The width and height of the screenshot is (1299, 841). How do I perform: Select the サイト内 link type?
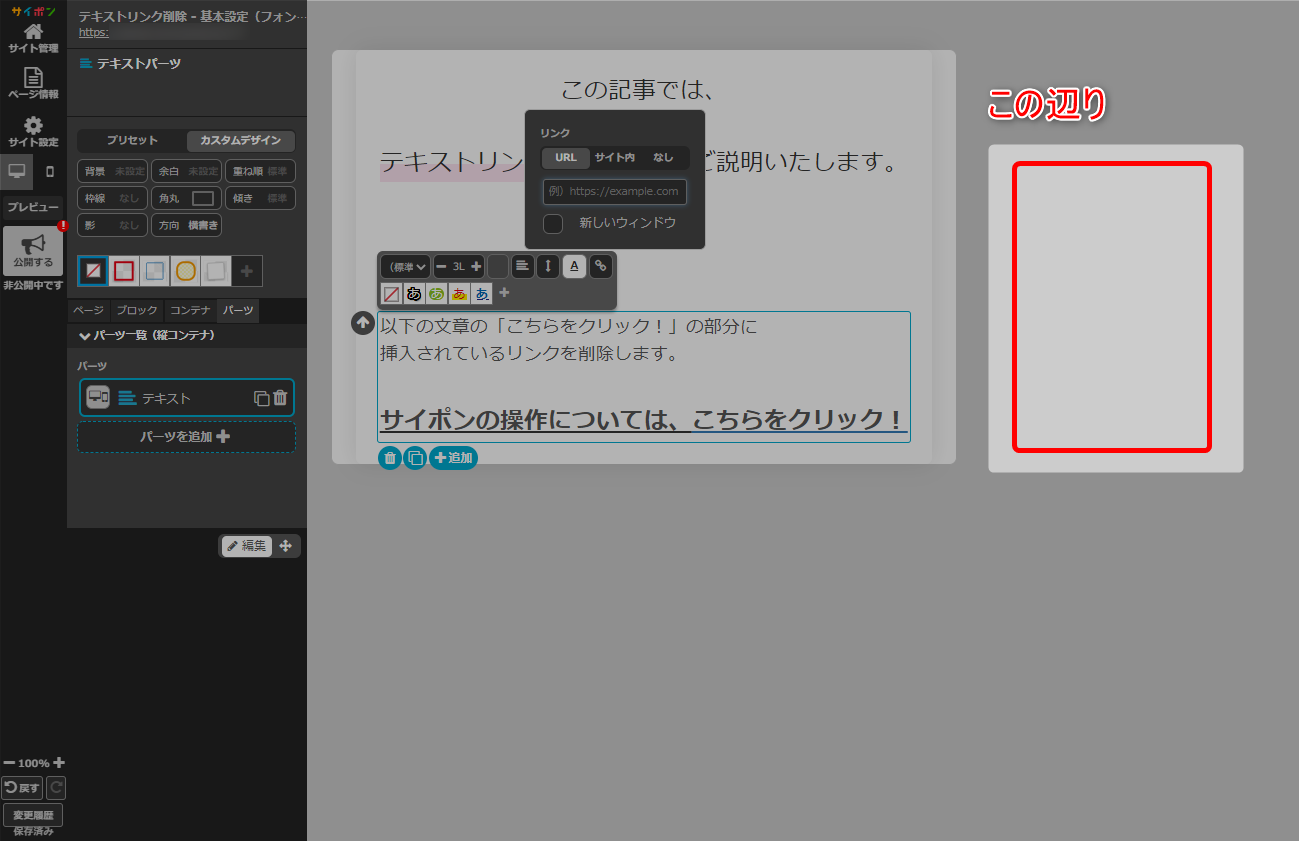point(615,158)
